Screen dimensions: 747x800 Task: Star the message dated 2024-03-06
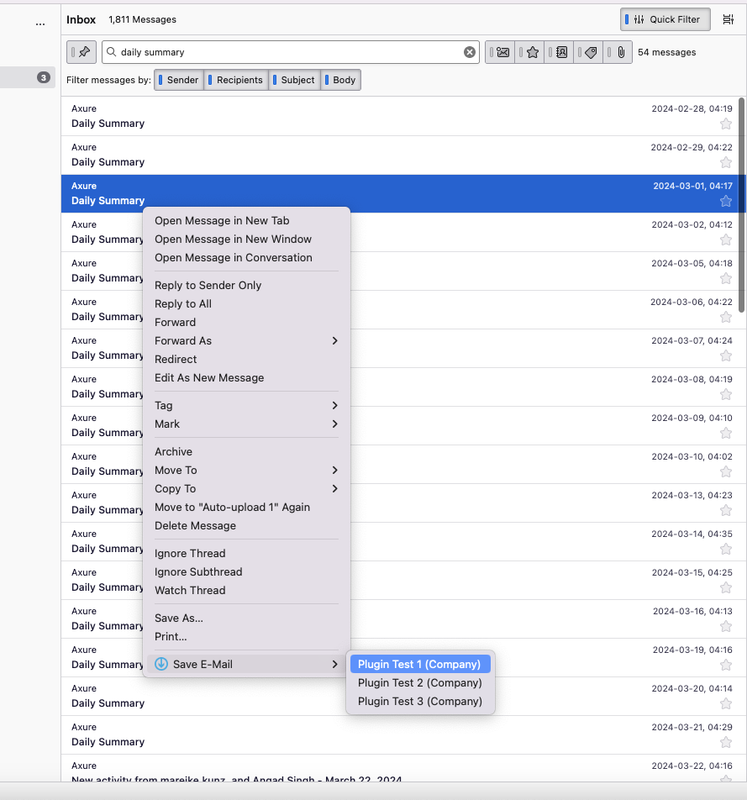click(726, 317)
